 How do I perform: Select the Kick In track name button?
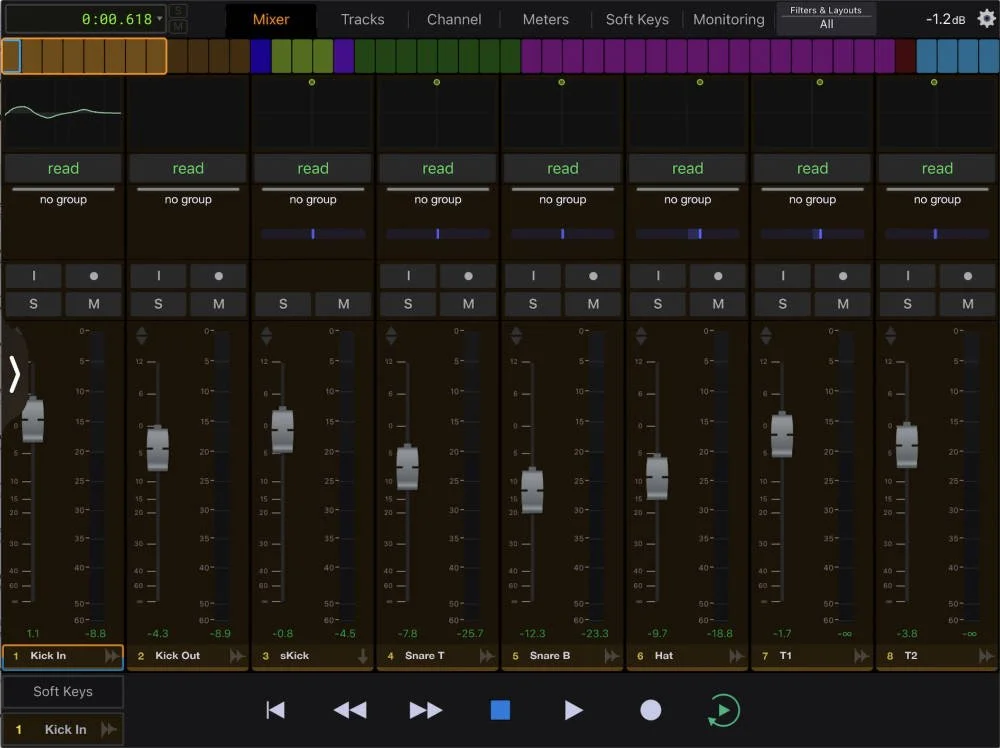click(x=63, y=656)
